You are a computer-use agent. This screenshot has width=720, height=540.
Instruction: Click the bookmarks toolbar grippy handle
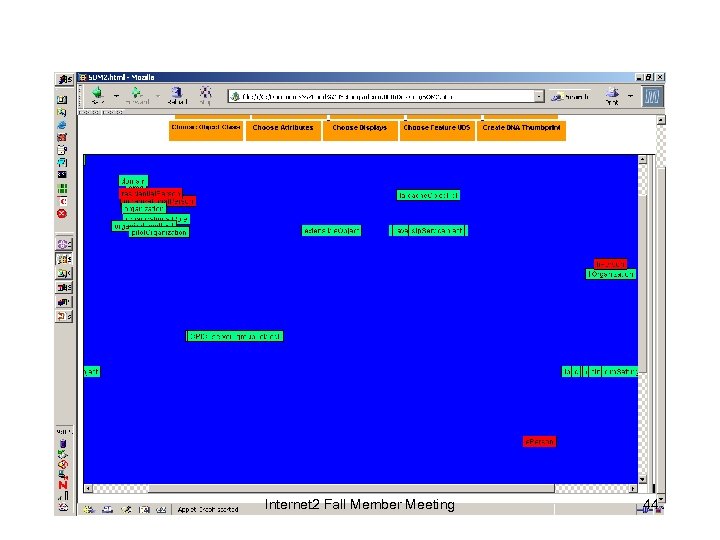pyautogui.click(x=90, y=112)
